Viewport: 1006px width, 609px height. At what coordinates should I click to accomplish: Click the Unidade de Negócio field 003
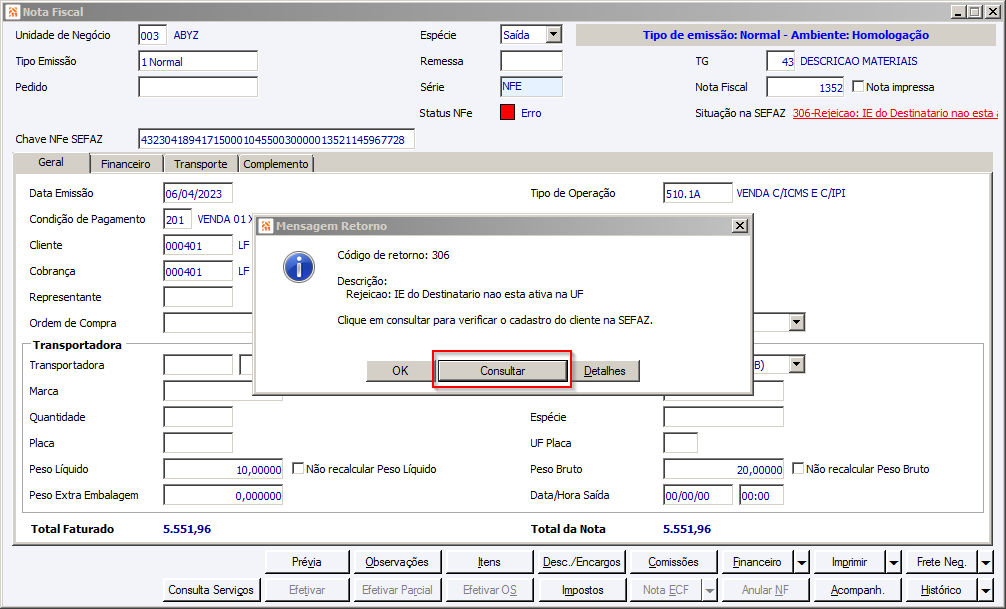pyautogui.click(x=153, y=35)
